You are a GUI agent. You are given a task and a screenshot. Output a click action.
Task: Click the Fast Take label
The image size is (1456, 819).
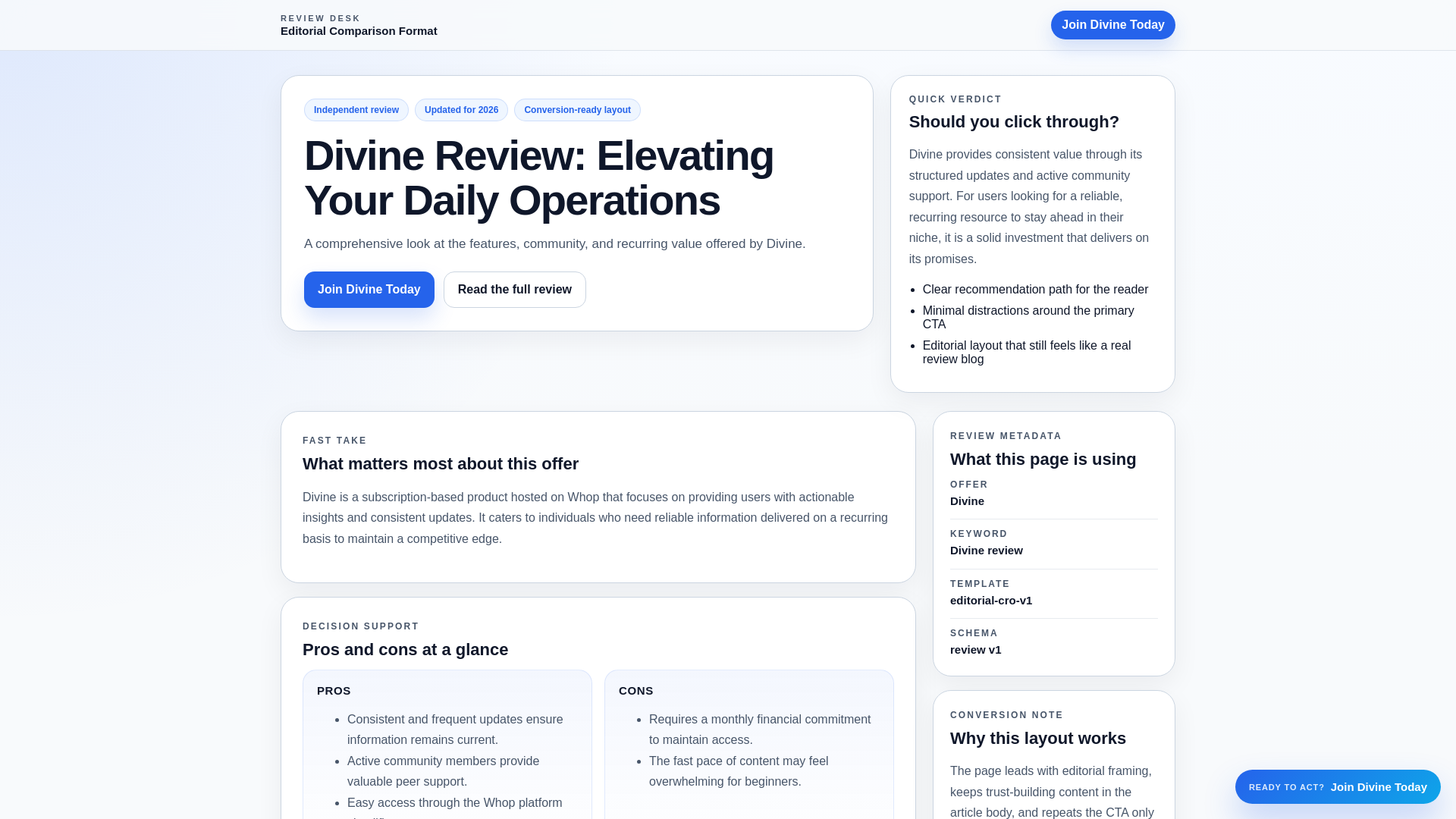tap(334, 441)
